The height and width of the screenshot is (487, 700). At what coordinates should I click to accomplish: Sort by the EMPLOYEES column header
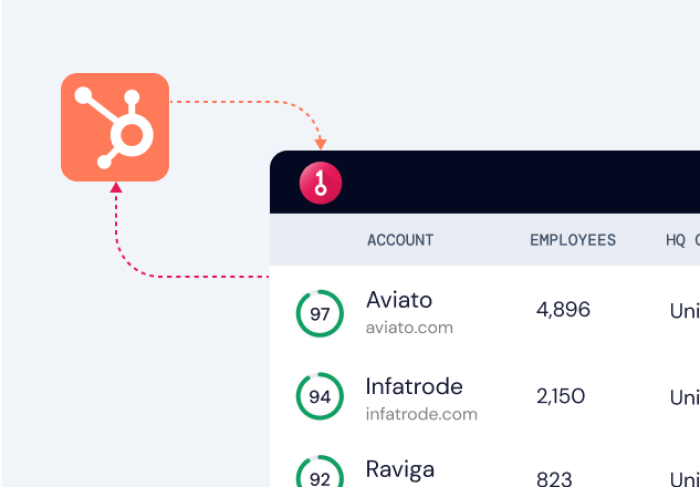point(573,240)
